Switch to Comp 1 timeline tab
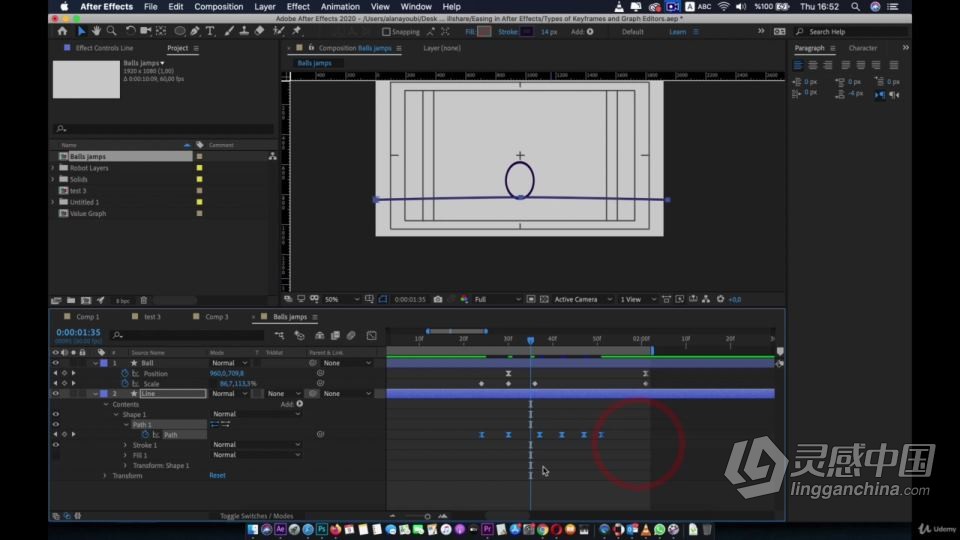 pyautogui.click(x=88, y=317)
